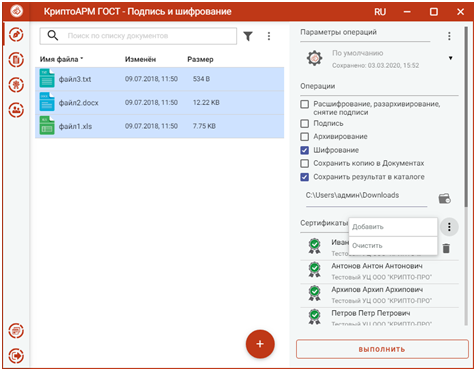Enable the Расшифрование, разархивирование checkbox

(304, 104)
